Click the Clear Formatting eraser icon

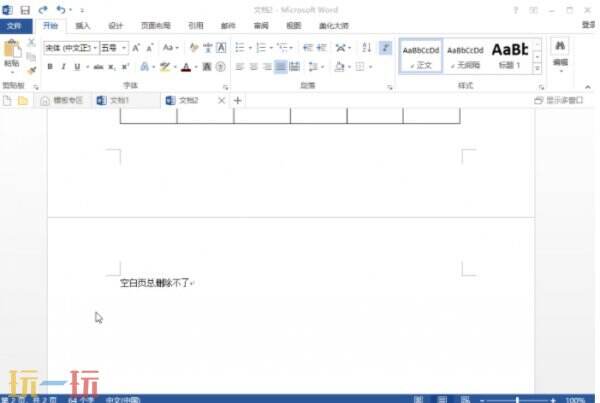(x=194, y=47)
